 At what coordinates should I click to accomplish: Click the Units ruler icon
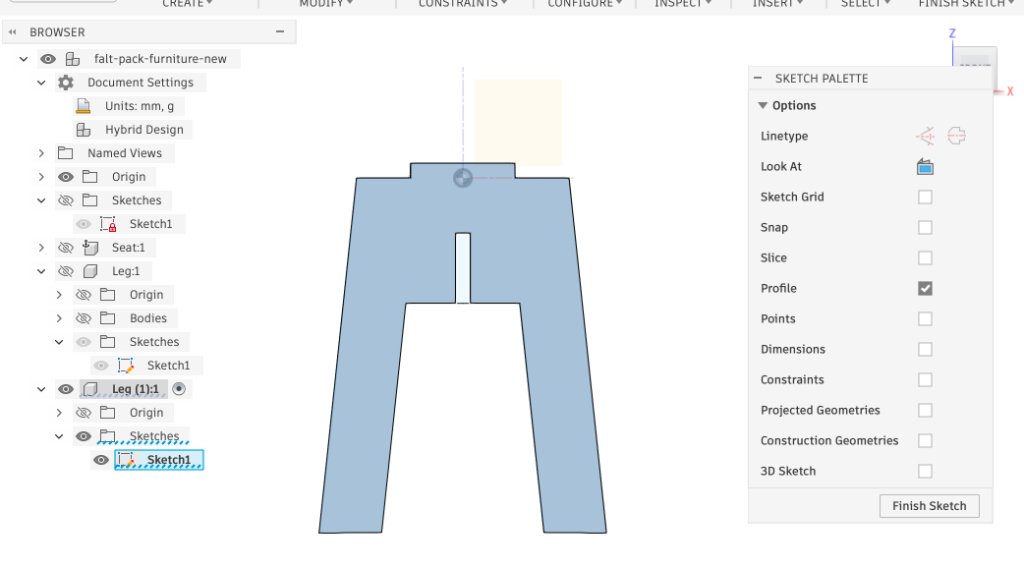point(83,106)
